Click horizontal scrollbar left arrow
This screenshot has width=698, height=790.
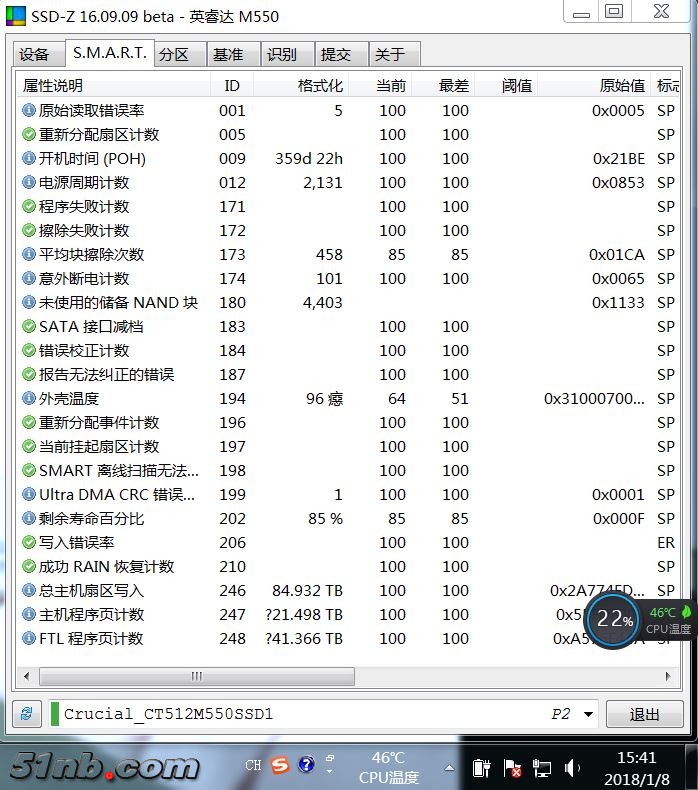[27, 676]
